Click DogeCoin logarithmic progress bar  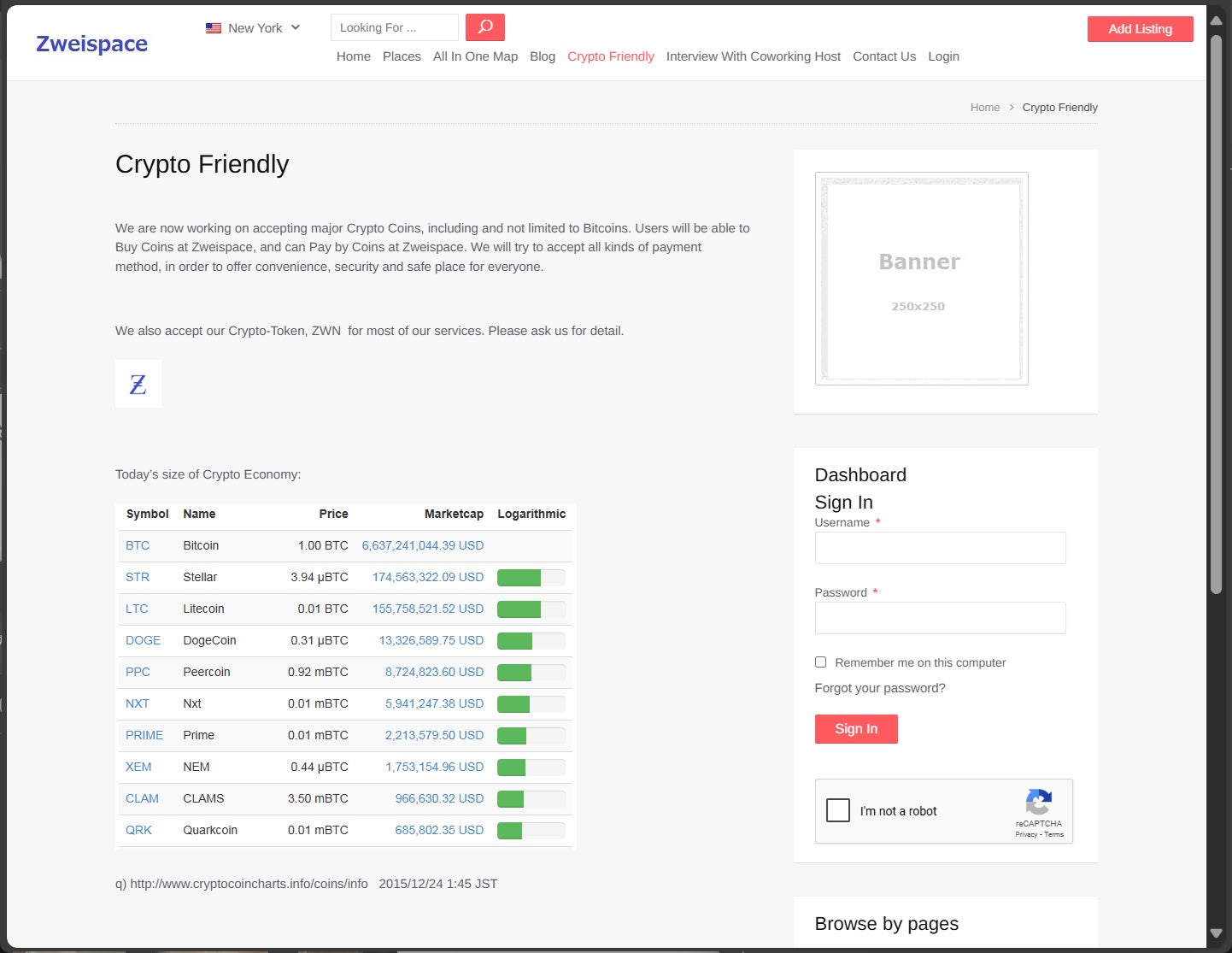coord(531,641)
